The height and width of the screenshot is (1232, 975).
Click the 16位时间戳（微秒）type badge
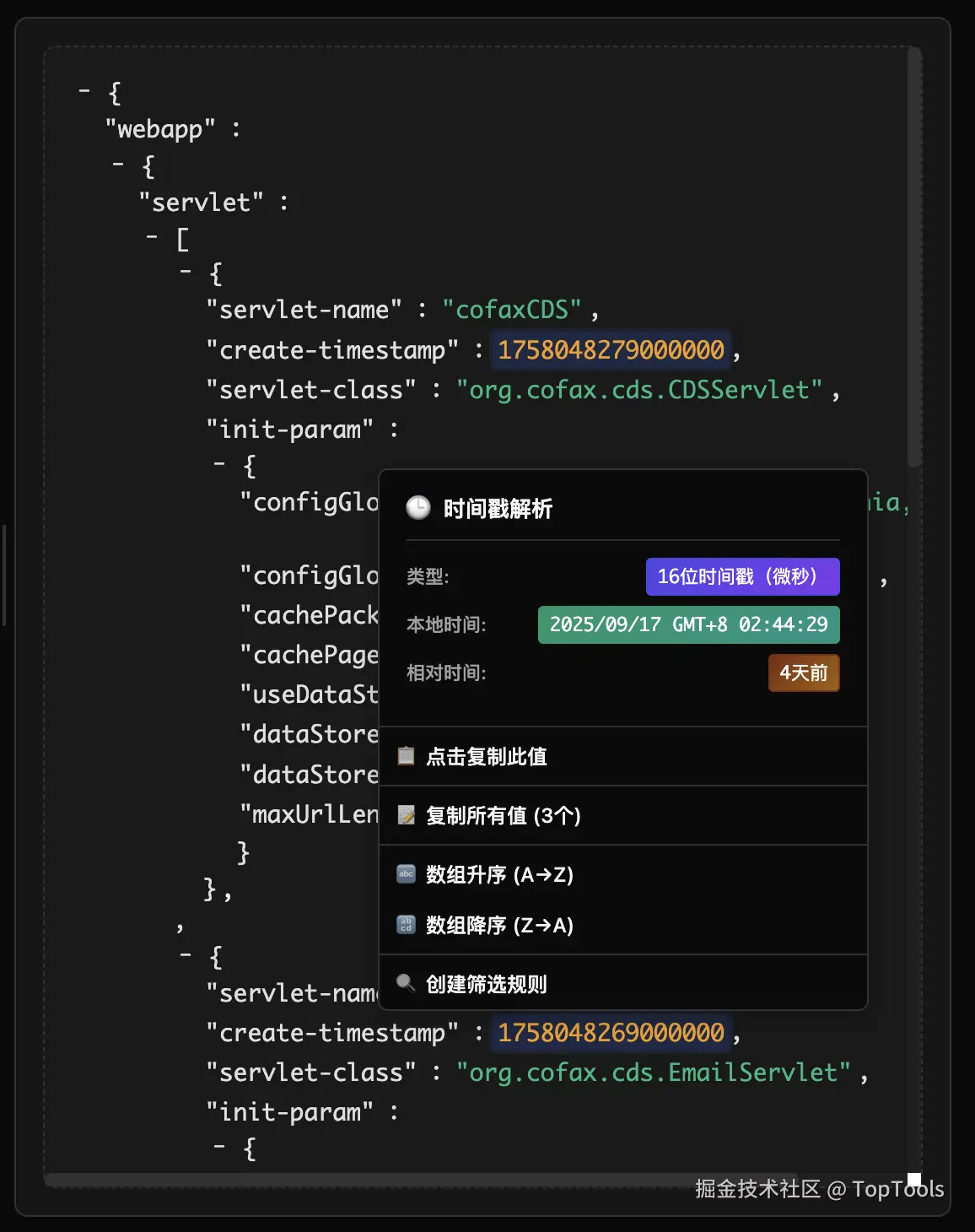(x=742, y=576)
